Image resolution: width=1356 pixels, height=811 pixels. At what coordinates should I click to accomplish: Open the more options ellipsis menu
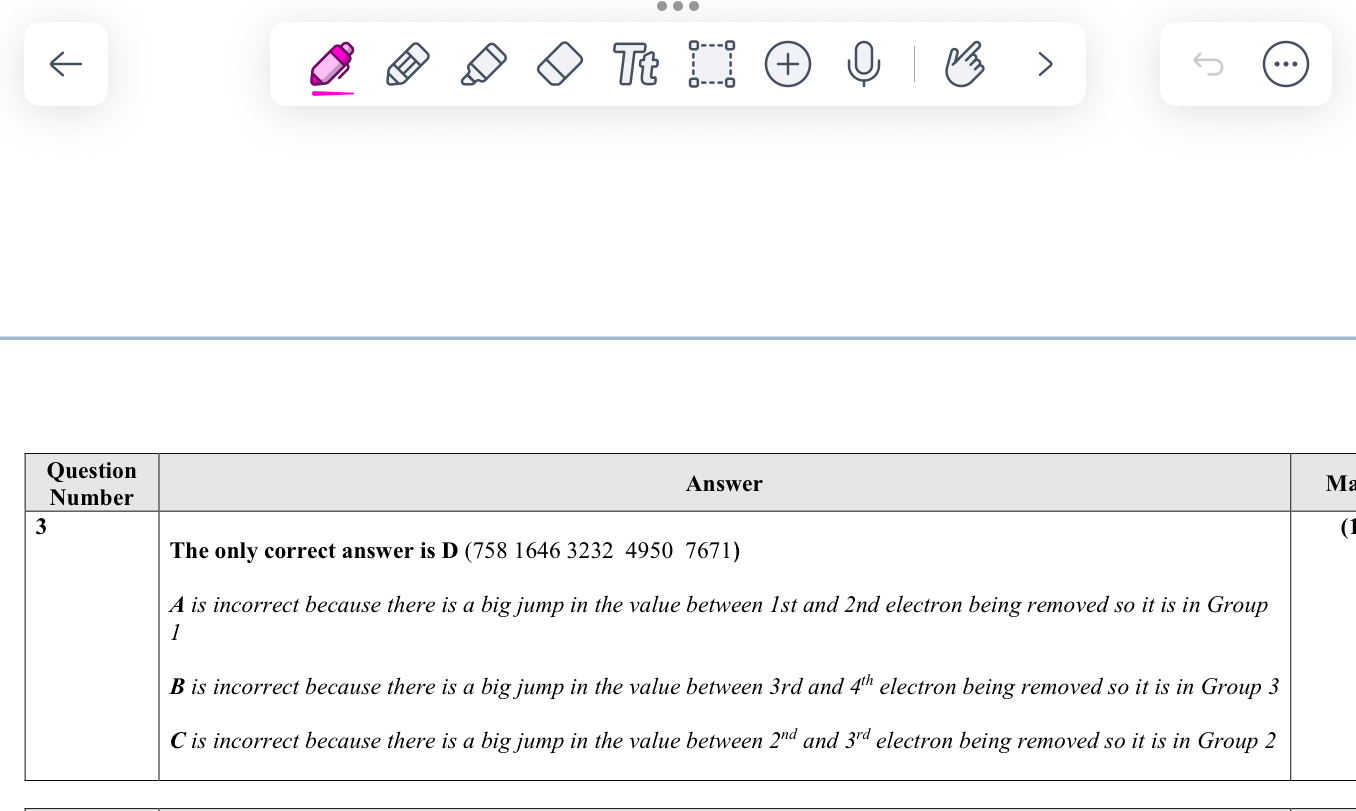(x=1286, y=65)
